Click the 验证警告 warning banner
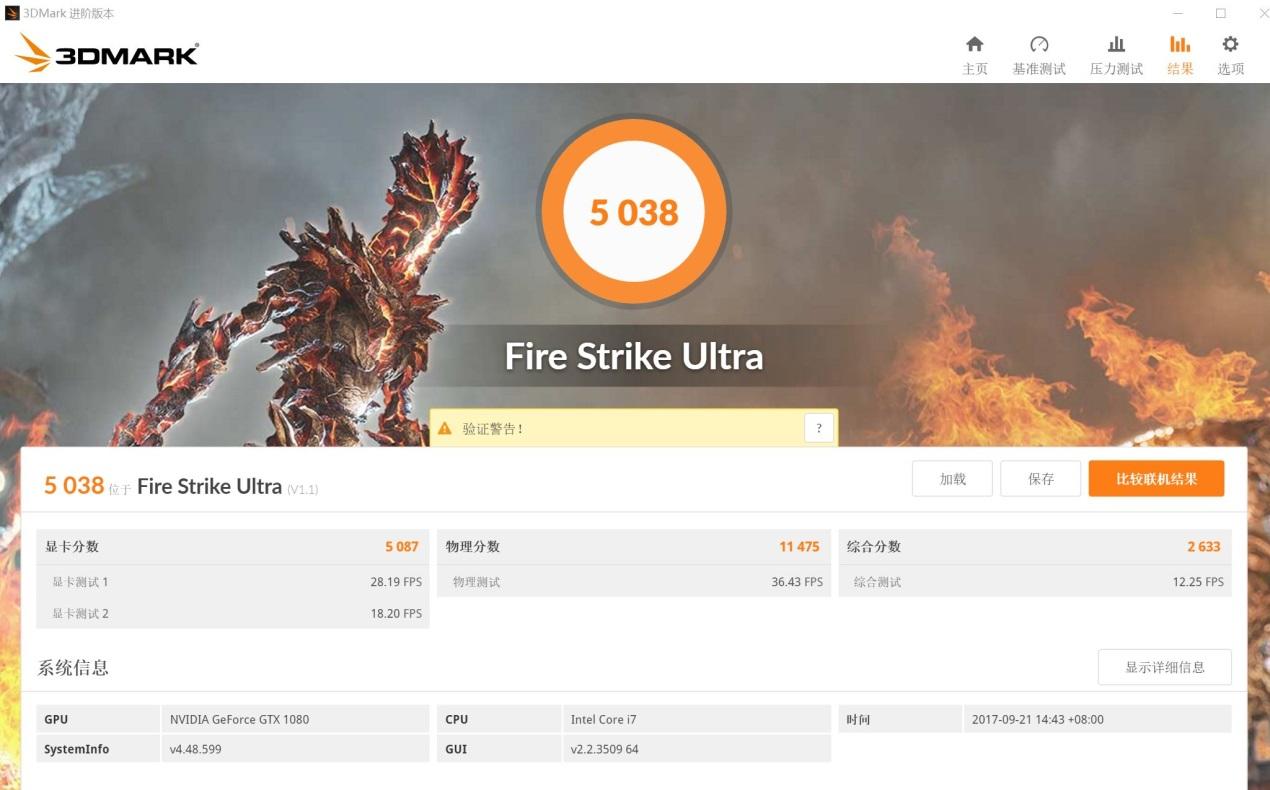 point(634,428)
